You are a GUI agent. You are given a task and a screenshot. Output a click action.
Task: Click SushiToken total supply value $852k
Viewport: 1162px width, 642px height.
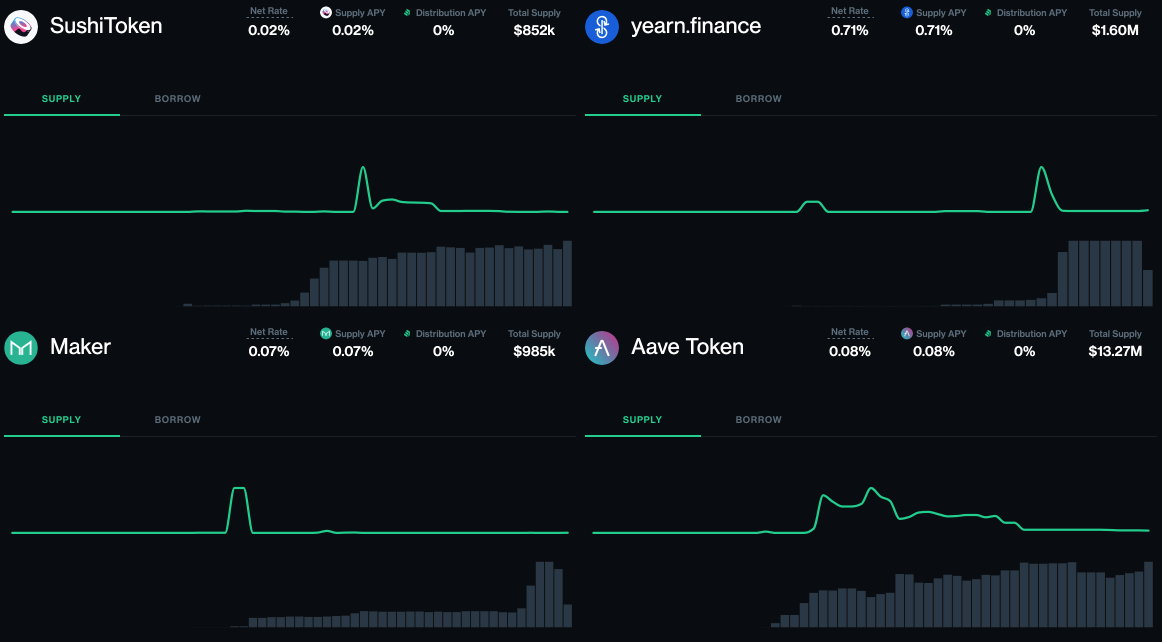click(534, 30)
